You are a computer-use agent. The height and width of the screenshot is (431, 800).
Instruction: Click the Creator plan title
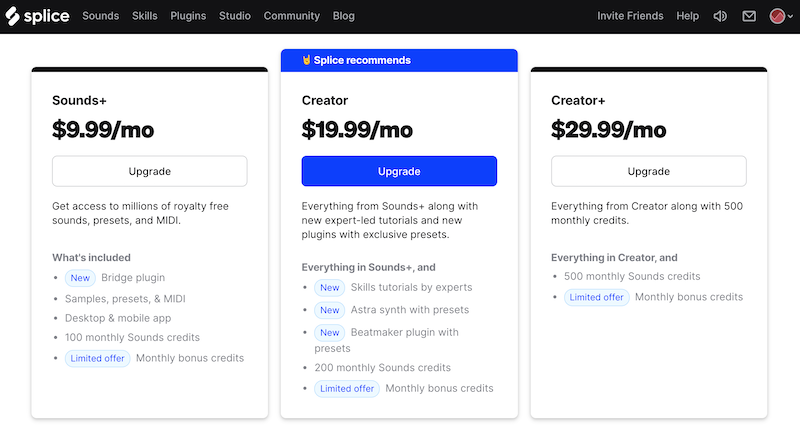pyautogui.click(x=324, y=100)
